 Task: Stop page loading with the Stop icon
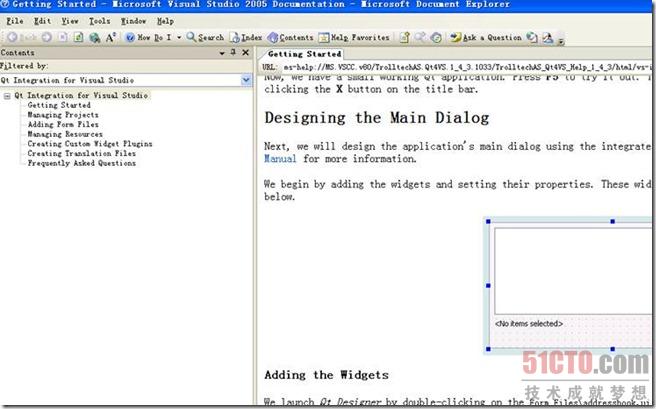click(x=63, y=37)
